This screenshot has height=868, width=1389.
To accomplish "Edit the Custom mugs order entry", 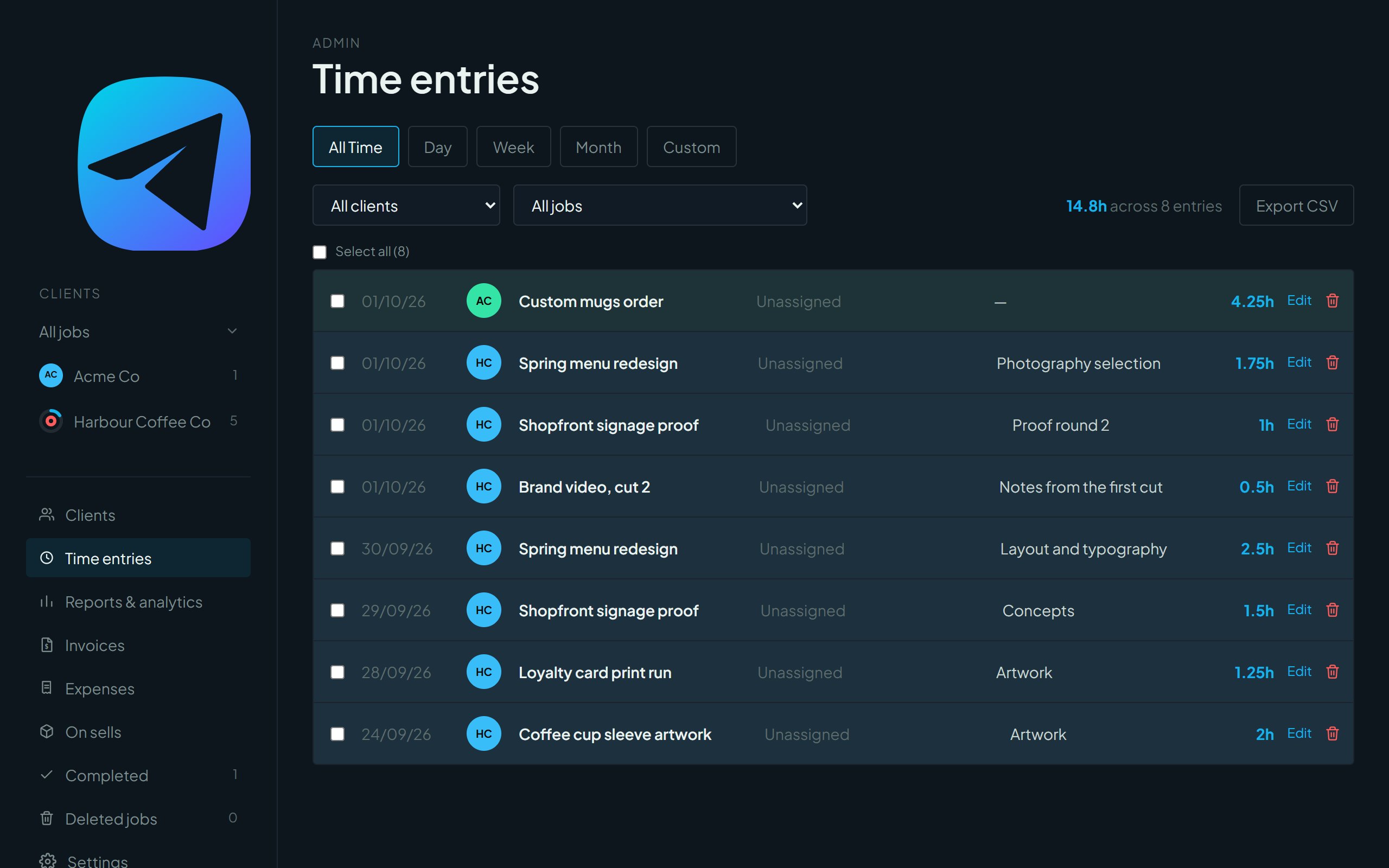I will (x=1299, y=300).
